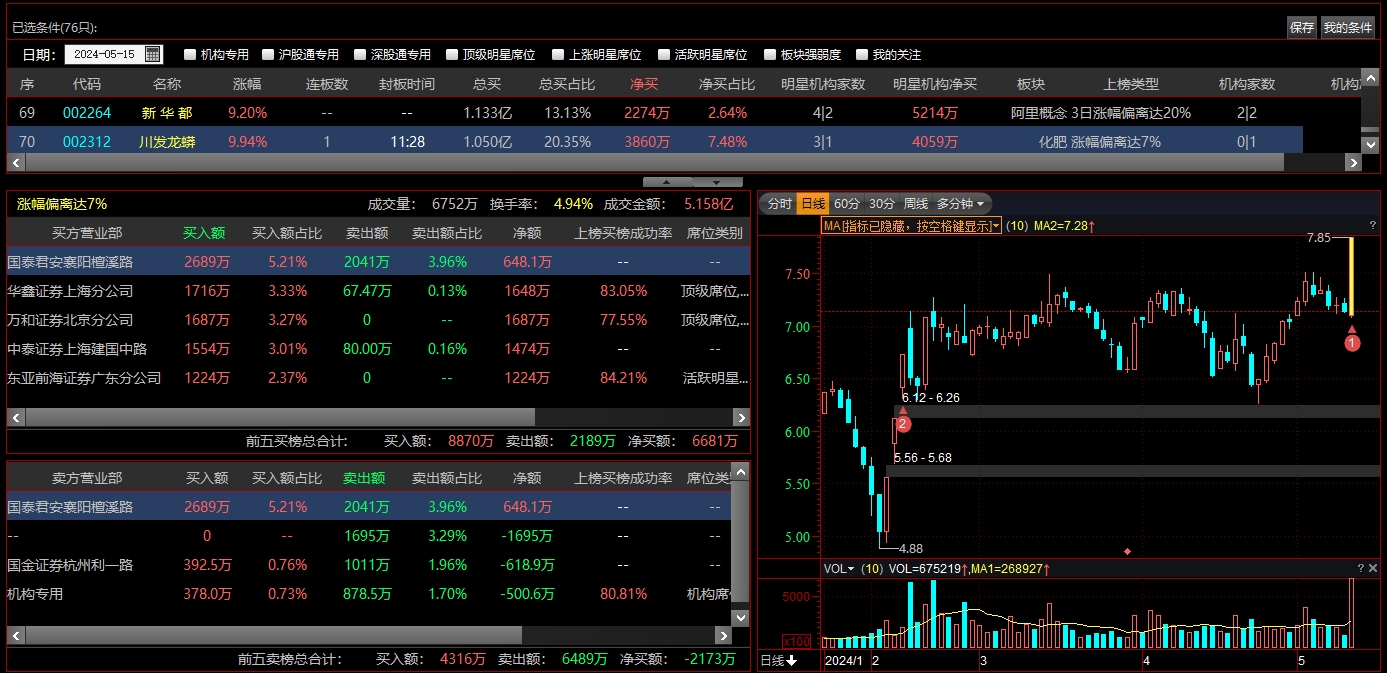
Task: Click the 上榜类型 column header
Action: pos(1131,84)
